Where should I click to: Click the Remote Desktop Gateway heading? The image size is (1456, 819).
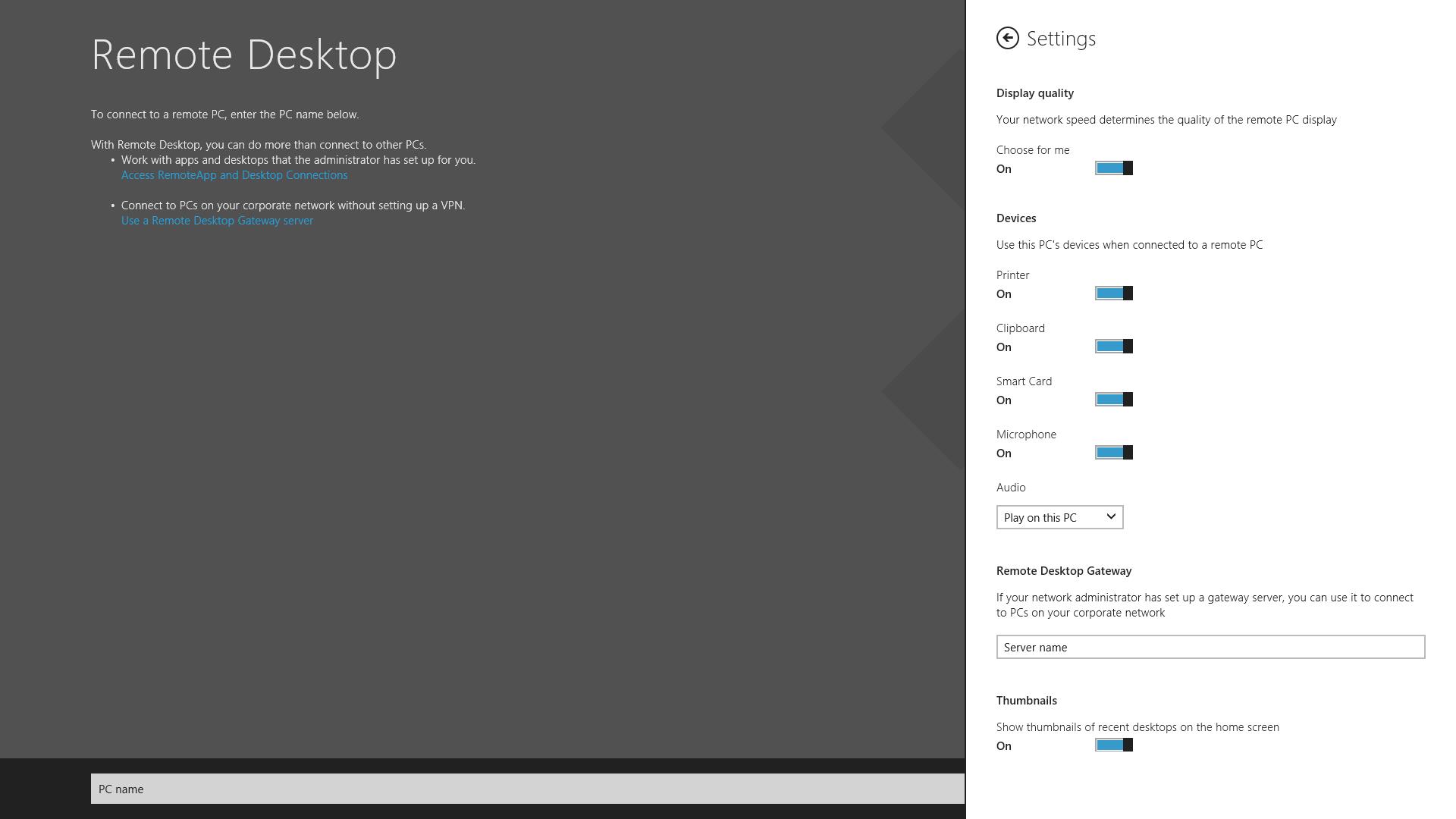(1063, 571)
